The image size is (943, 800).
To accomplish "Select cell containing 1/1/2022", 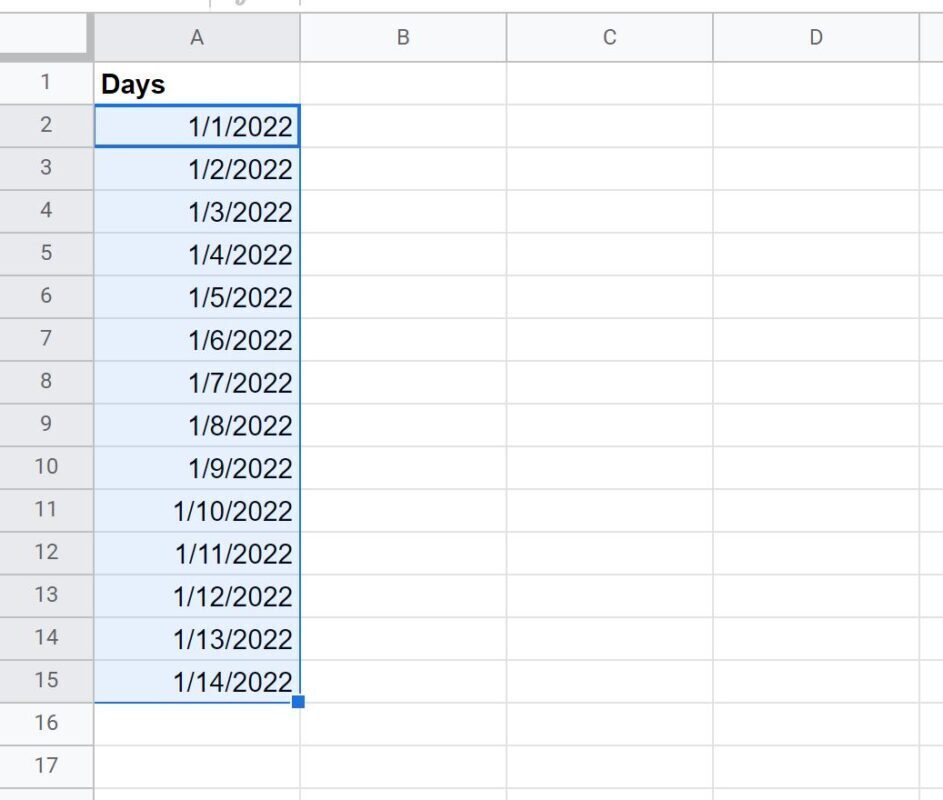I will (197, 126).
